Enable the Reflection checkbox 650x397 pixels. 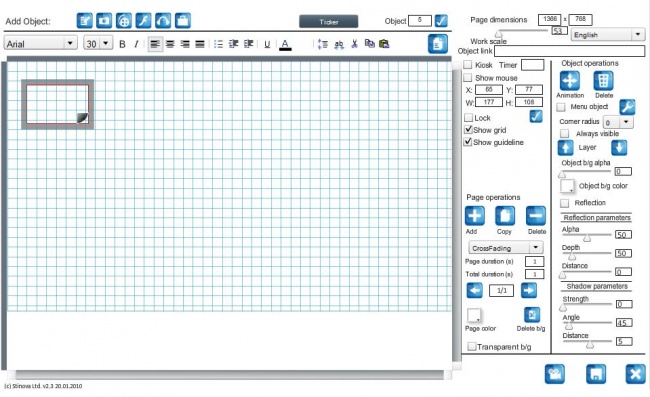pyautogui.click(x=564, y=203)
